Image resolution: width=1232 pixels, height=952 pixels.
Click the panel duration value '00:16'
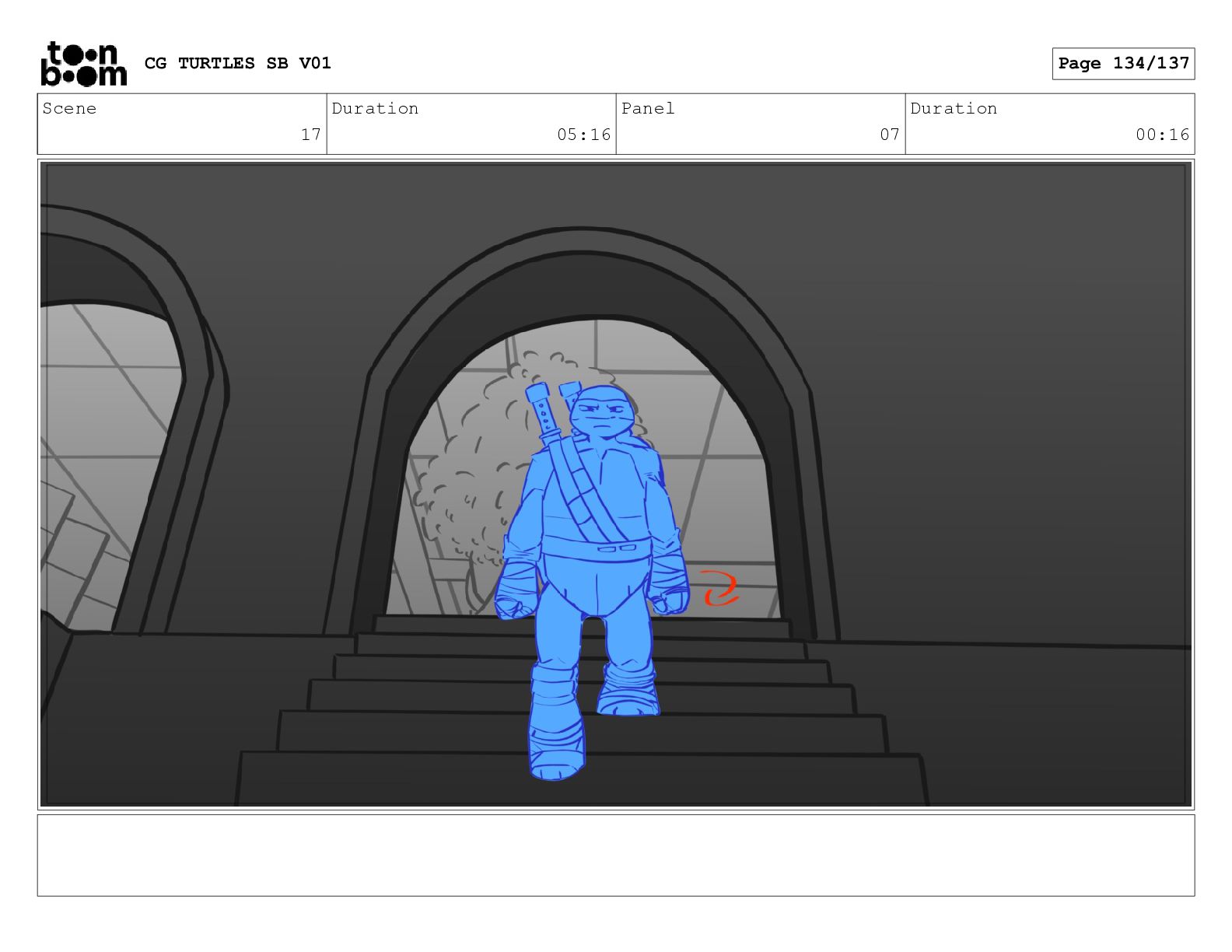(x=1162, y=135)
